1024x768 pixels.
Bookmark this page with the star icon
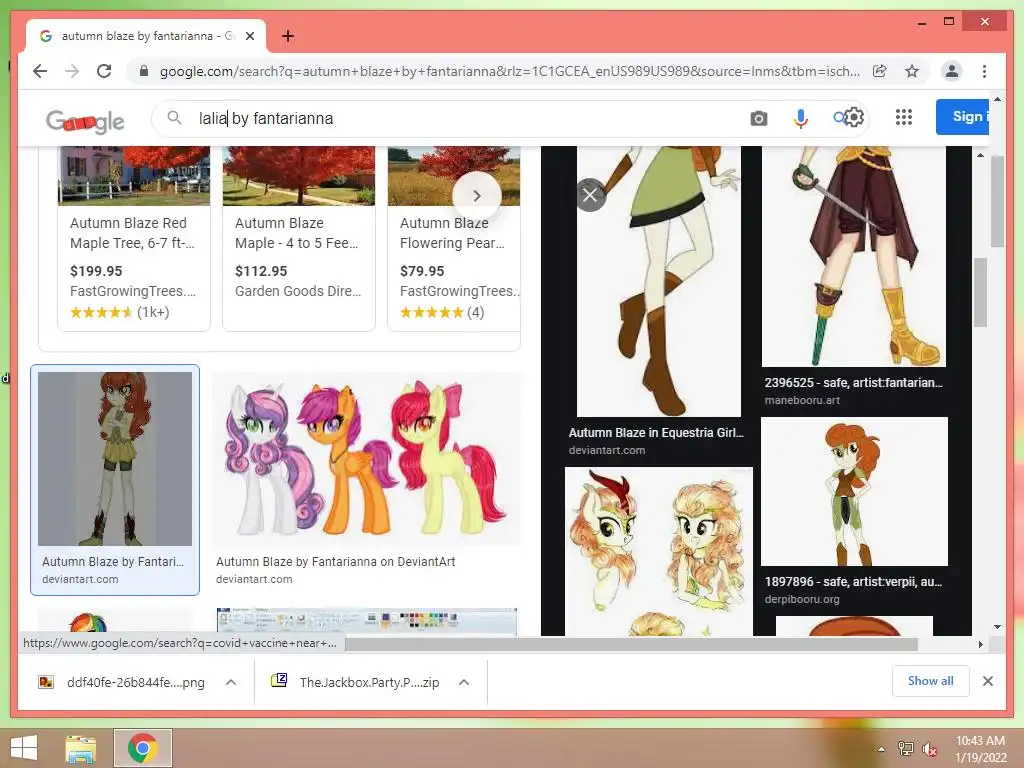[x=912, y=71]
